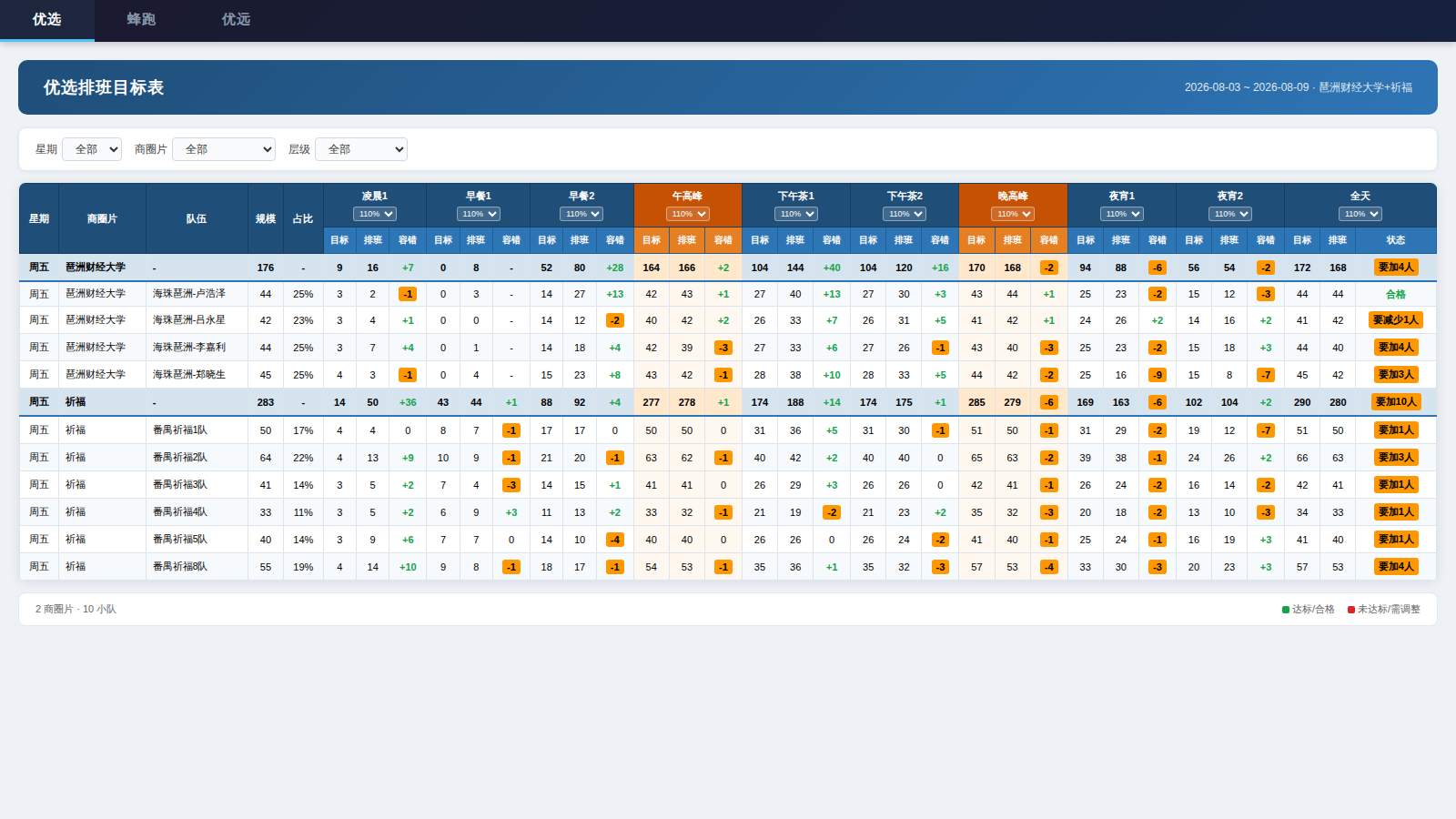Change the 110% dropdown under 早餐2

581,214
